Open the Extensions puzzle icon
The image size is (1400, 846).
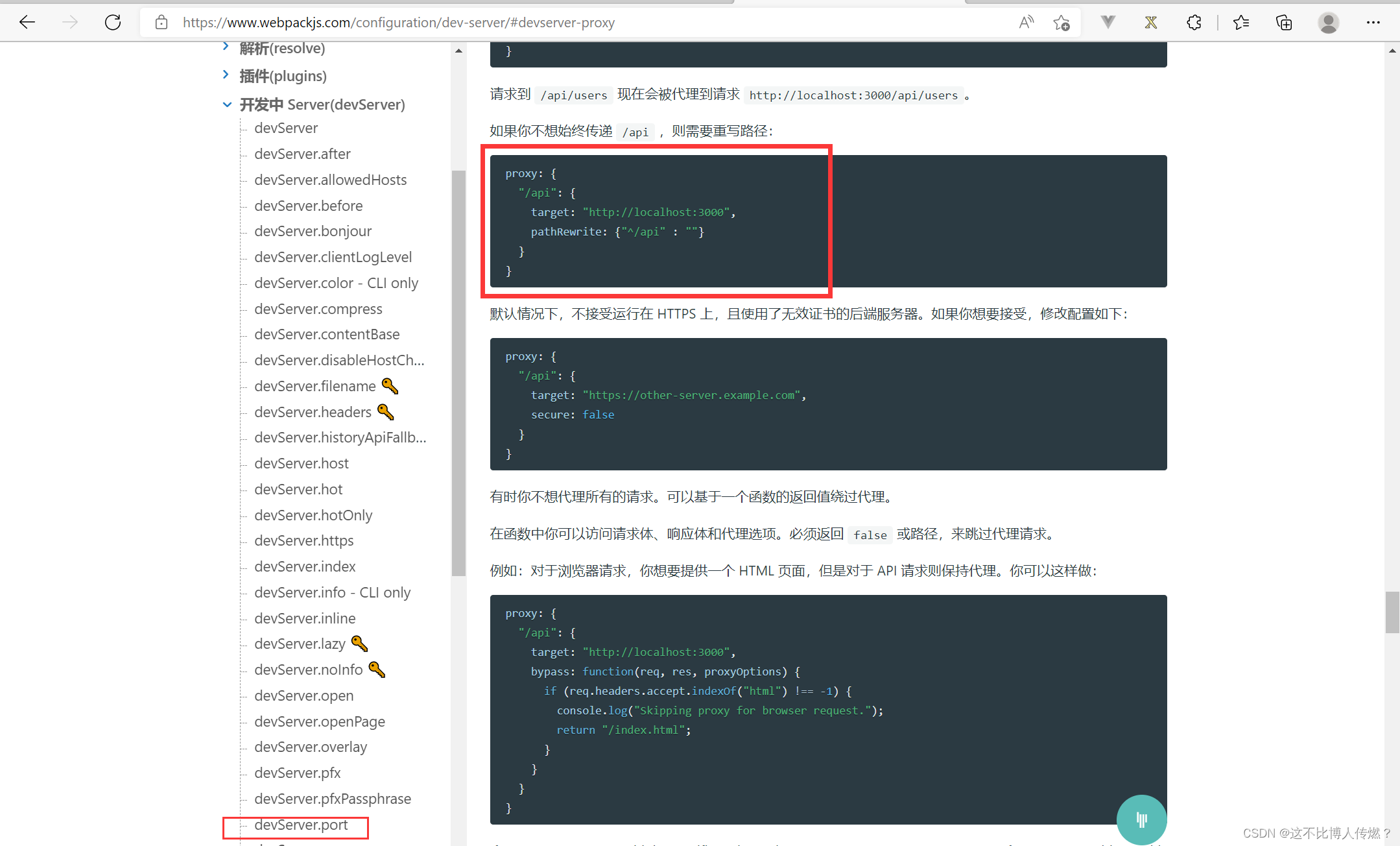pos(1194,23)
